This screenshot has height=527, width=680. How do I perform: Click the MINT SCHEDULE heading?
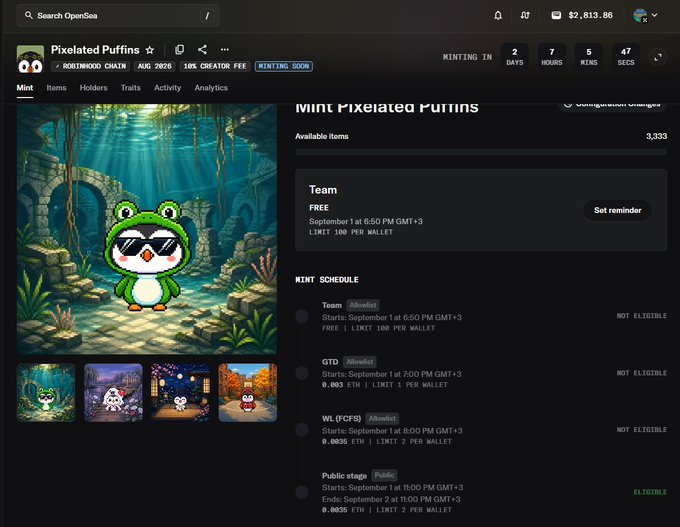pyautogui.click(x=327, y=280)
